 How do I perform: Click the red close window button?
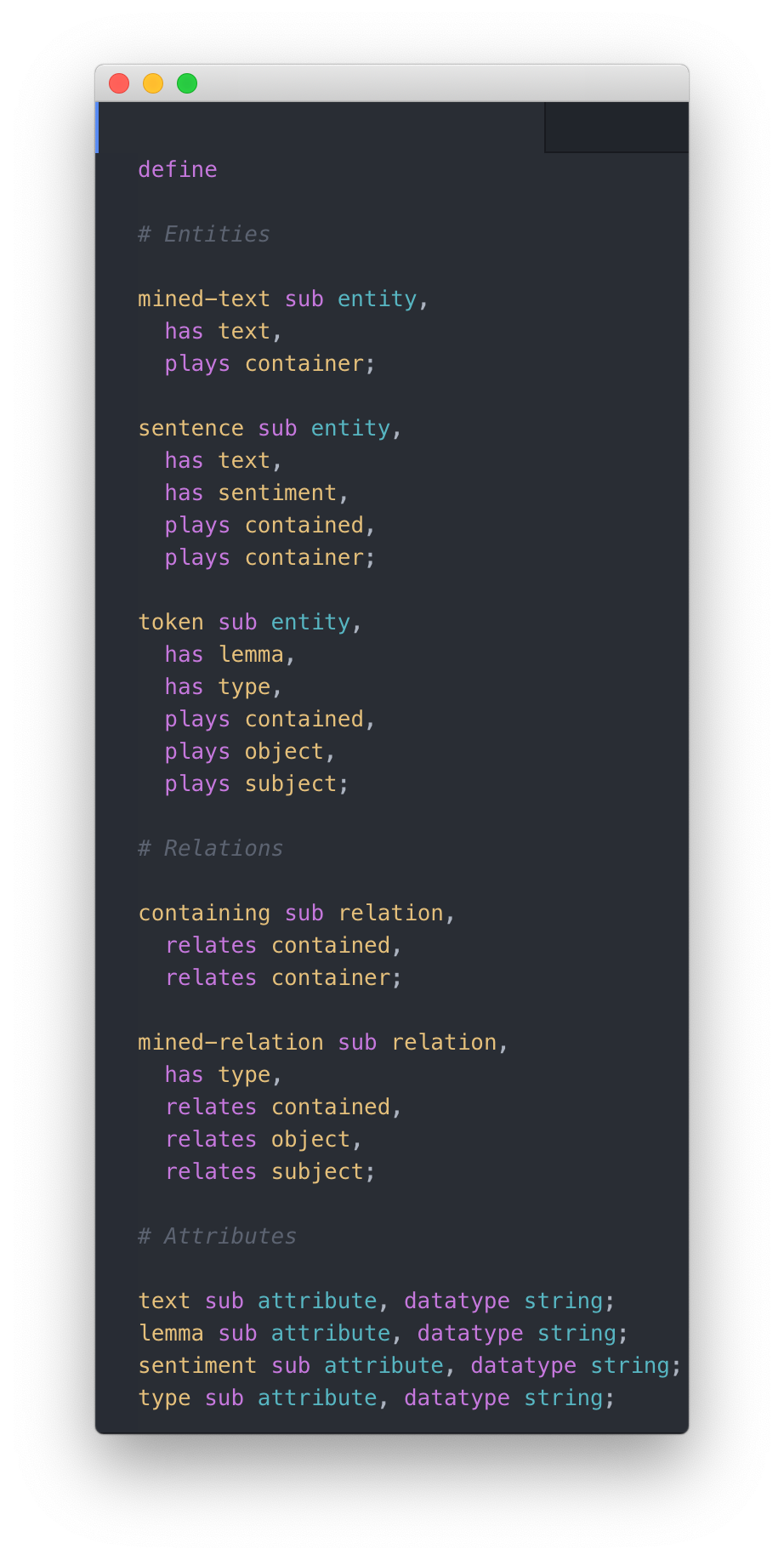point(119,83)
